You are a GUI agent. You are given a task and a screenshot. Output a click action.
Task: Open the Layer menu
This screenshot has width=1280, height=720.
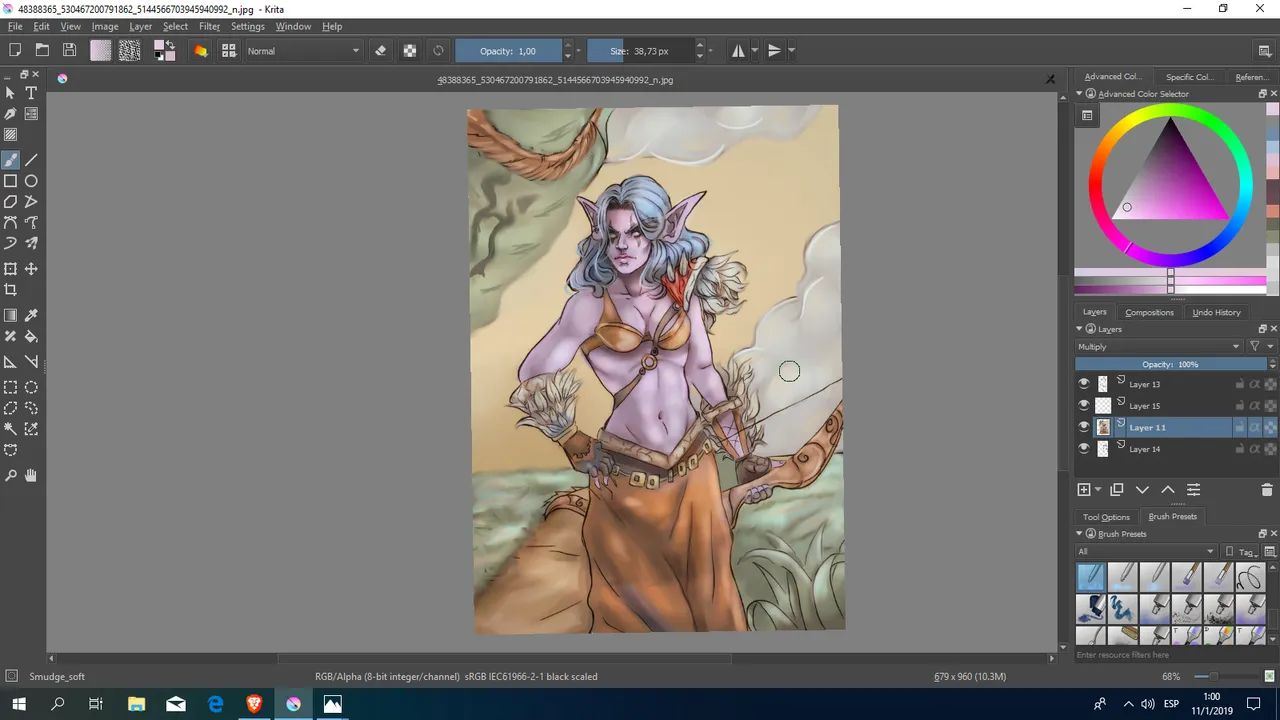140,26
